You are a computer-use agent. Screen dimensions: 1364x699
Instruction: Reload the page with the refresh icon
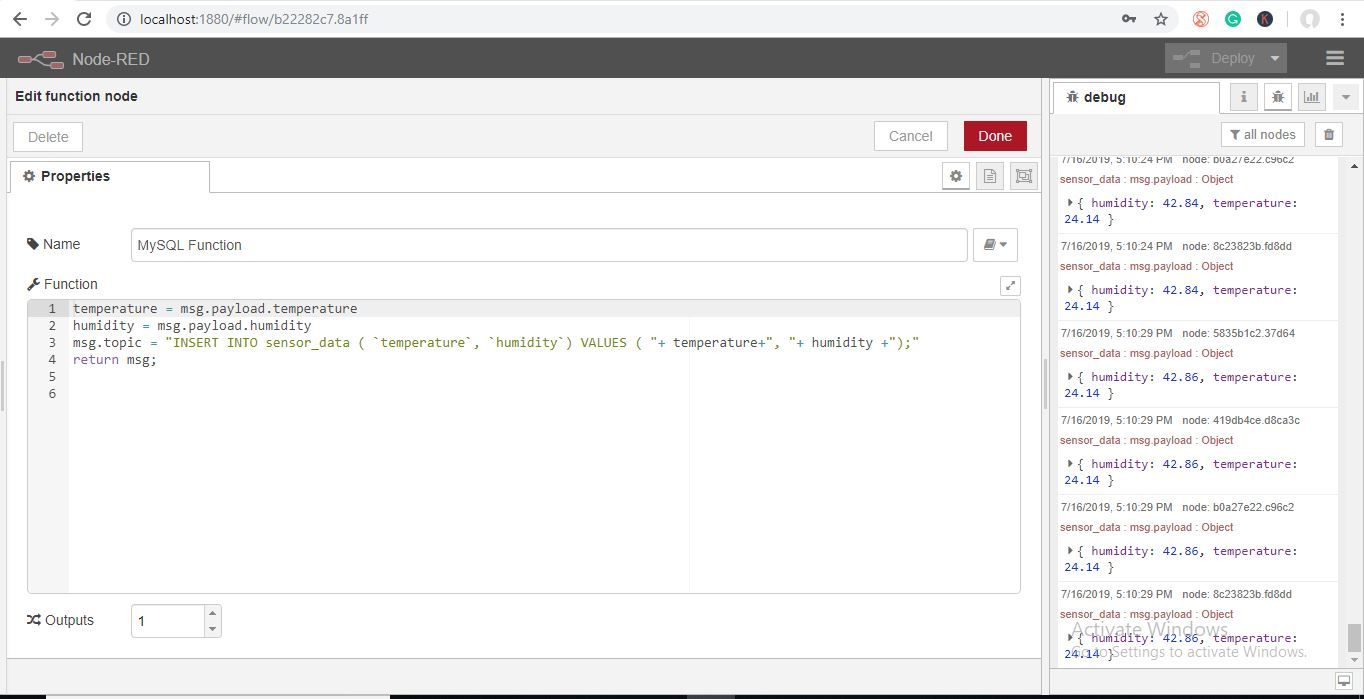pyautogui.click(x=84, y=19)
